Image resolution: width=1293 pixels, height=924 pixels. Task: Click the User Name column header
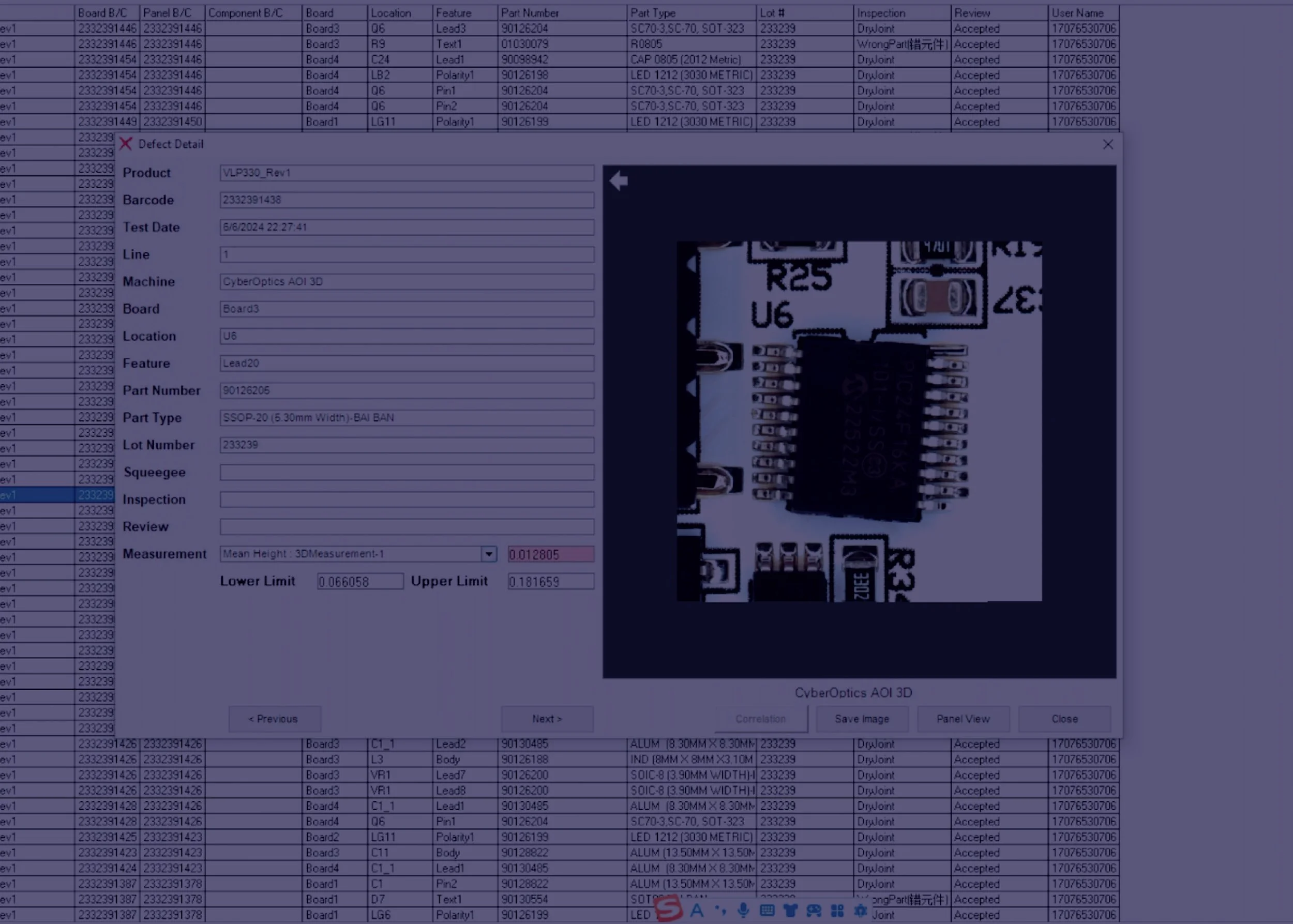1084,12
